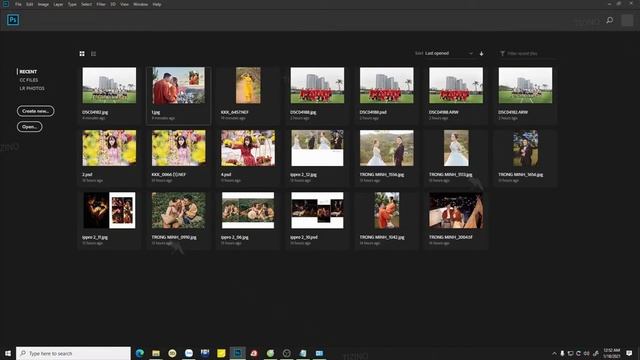Image resolution: width=640 pixels, height=360 pixels.
Task: Open the Edit menu
Action: (x=30, y=4)
